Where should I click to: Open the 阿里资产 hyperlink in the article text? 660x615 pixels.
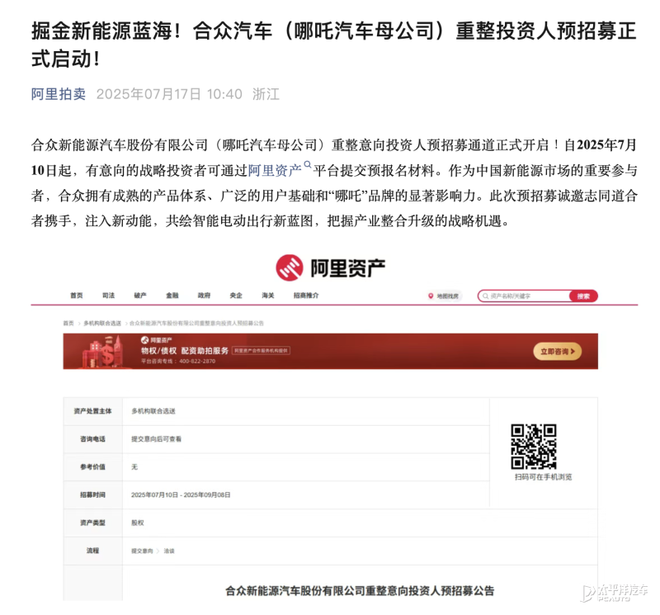(x=274, y=170)
